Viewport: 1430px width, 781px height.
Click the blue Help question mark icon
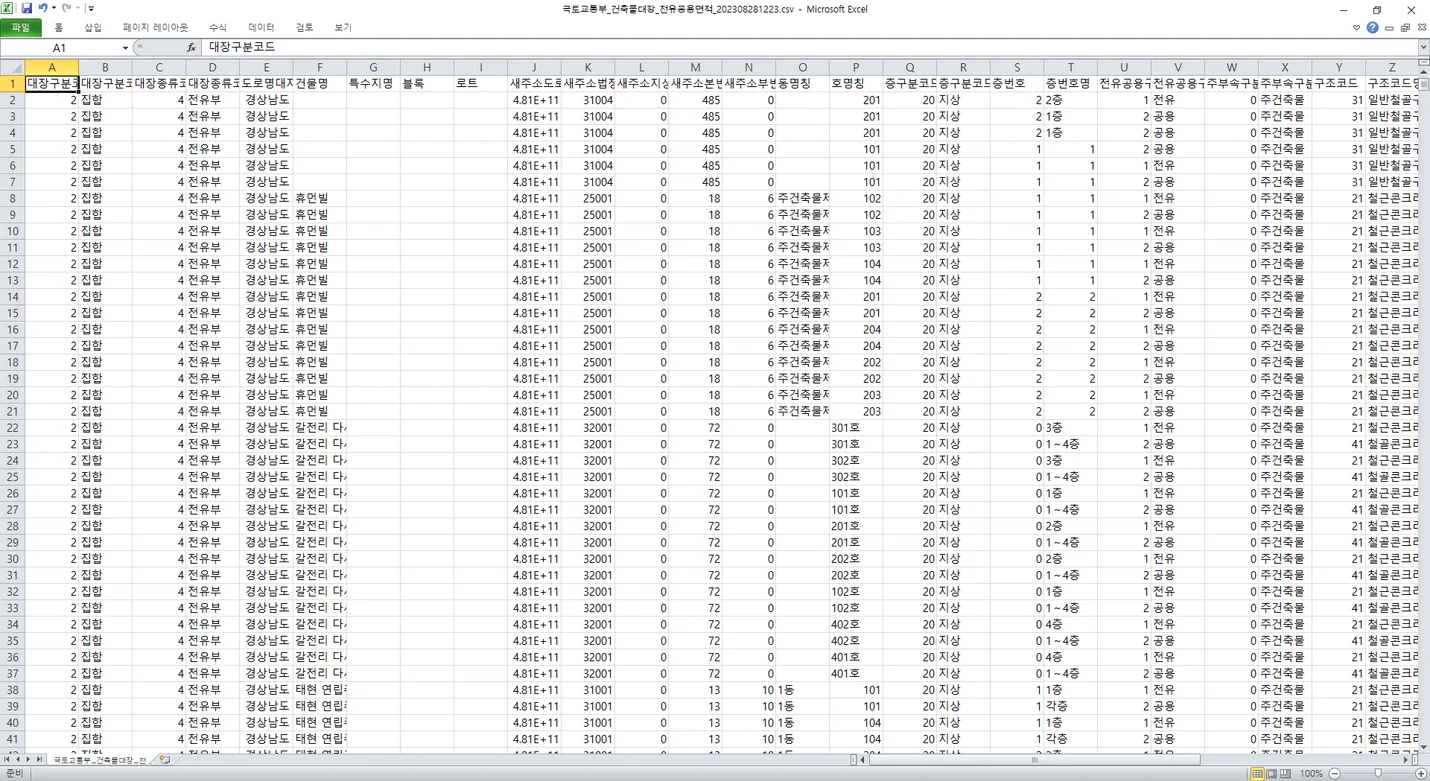(1372, 27)
